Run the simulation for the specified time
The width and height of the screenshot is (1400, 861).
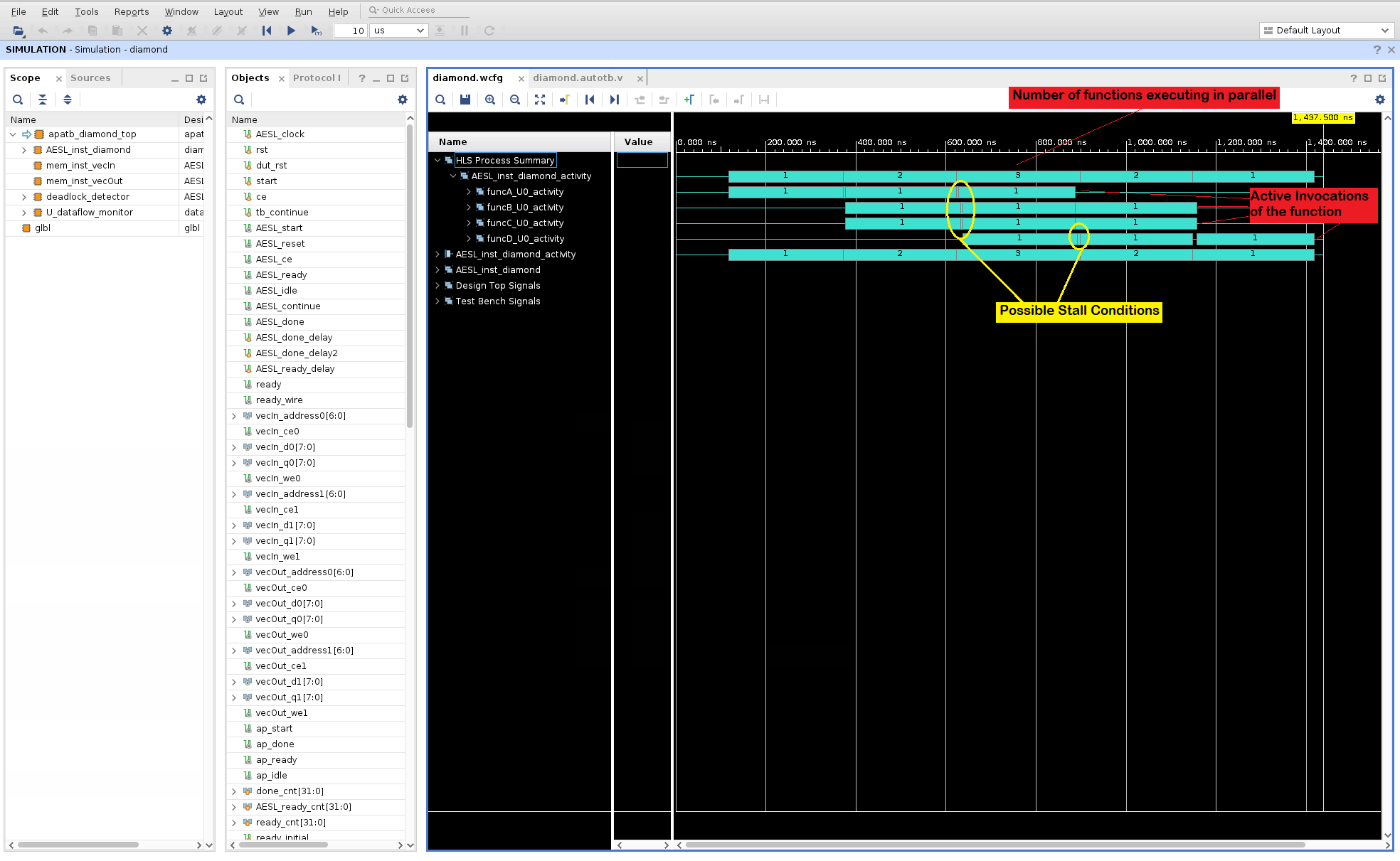tap(316, 31)
